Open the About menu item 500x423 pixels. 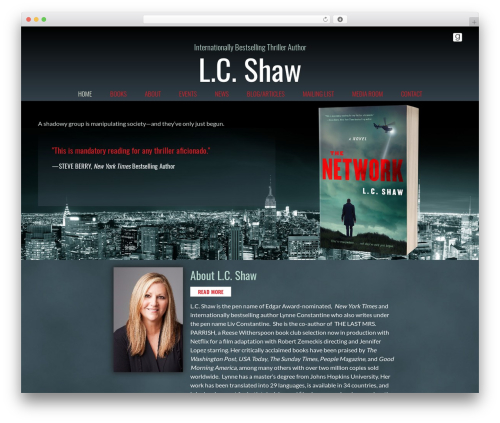click(x=153, y=94)
